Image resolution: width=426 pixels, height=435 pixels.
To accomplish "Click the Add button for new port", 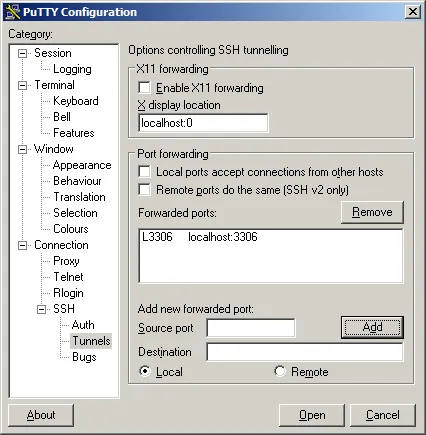I will coord(372,327).
